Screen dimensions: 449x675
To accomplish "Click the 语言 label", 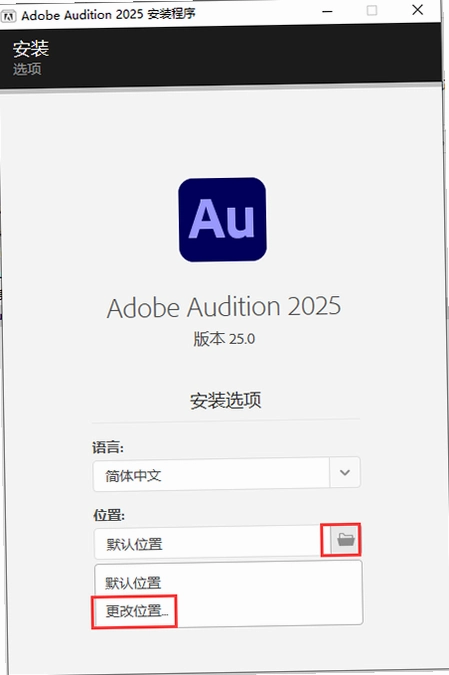I will pyautogui.click(x=108, y=447).
